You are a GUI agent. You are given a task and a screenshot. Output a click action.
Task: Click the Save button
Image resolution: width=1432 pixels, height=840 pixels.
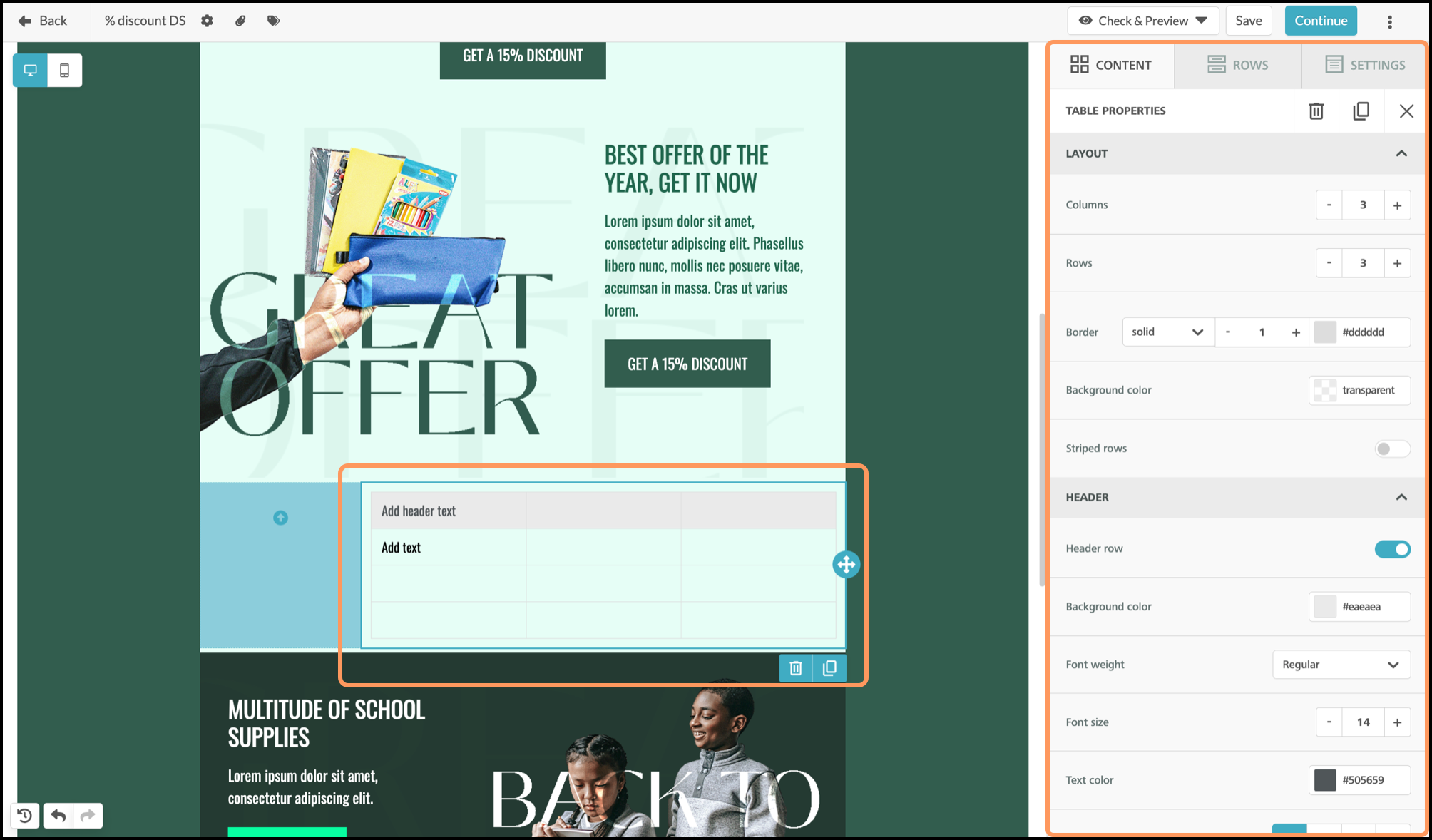[x=1248, y=21]
